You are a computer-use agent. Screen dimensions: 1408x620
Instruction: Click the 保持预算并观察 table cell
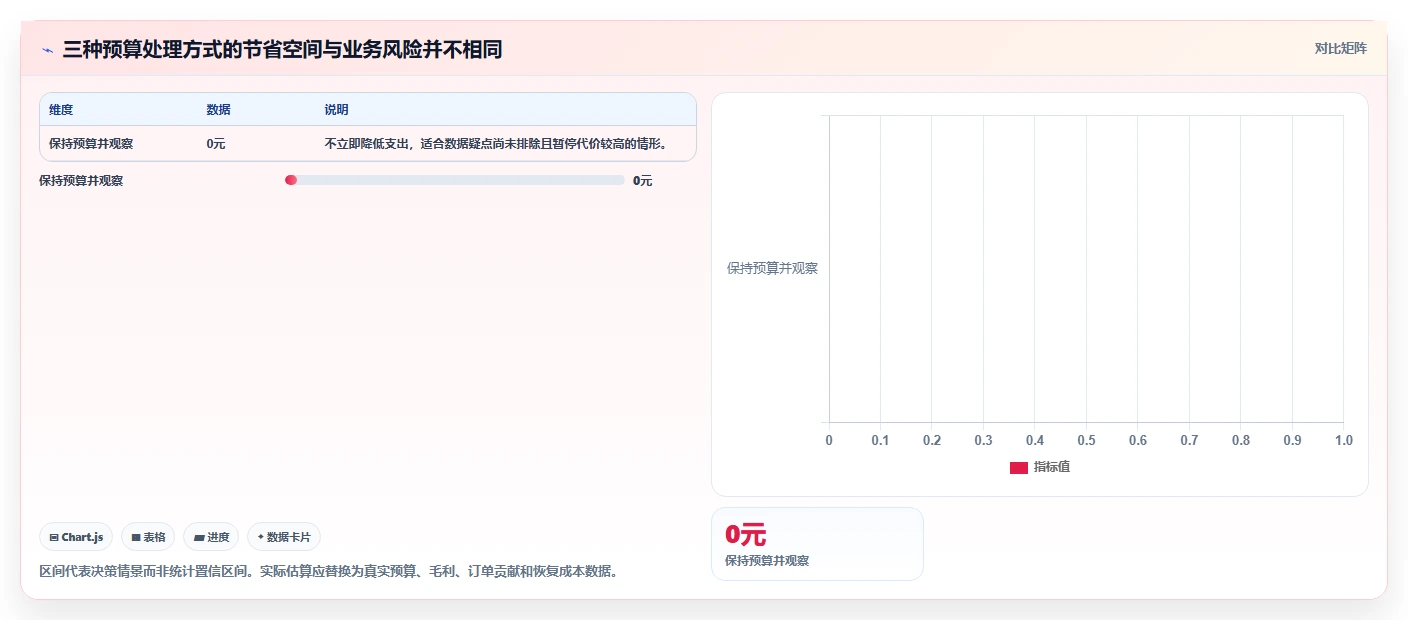coord(91,143)
